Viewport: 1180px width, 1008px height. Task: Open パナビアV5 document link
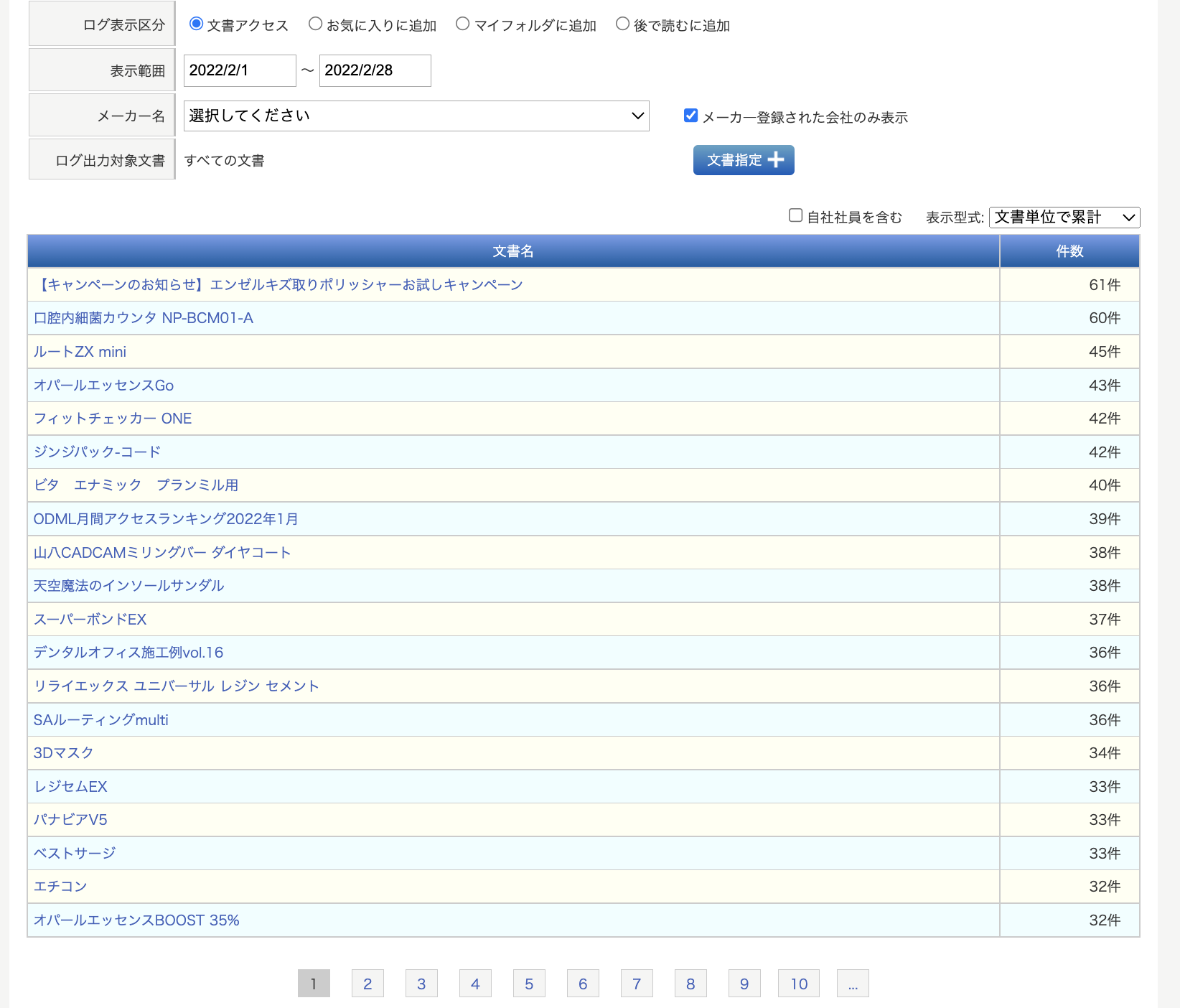(70, 820)
